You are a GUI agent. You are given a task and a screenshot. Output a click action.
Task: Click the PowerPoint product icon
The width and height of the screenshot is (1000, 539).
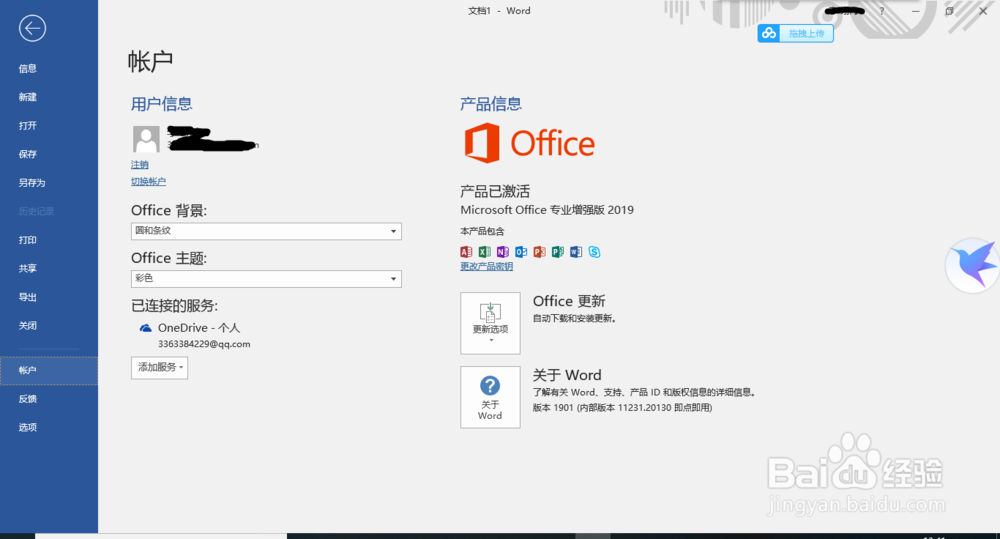pyautogui.click(x=540, y=252)
